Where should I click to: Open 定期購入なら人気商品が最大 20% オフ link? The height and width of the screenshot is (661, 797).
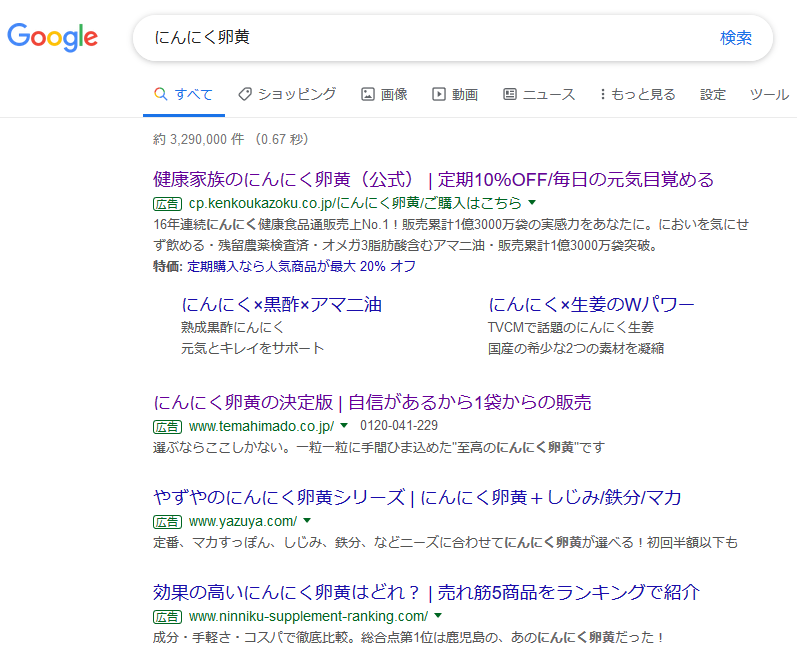point(301,266)
